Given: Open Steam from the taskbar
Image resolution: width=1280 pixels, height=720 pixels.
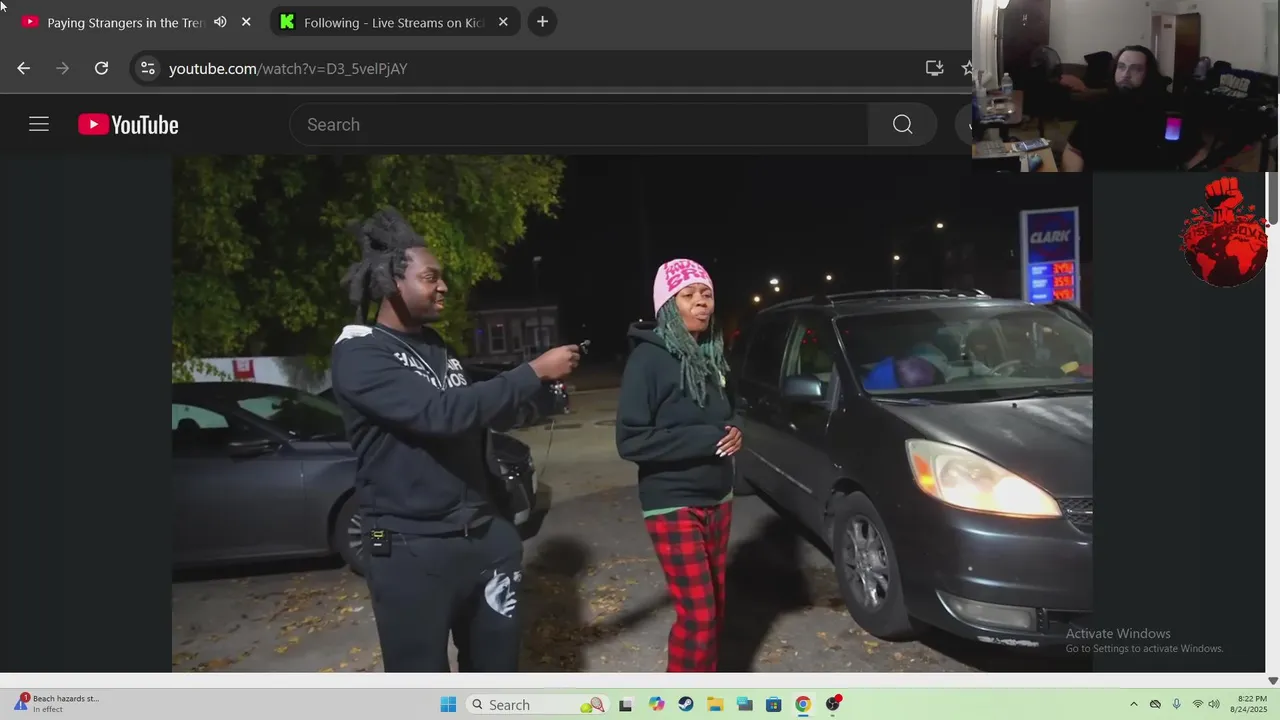Looking at the screenshot, I should click(x=685, y=704).
